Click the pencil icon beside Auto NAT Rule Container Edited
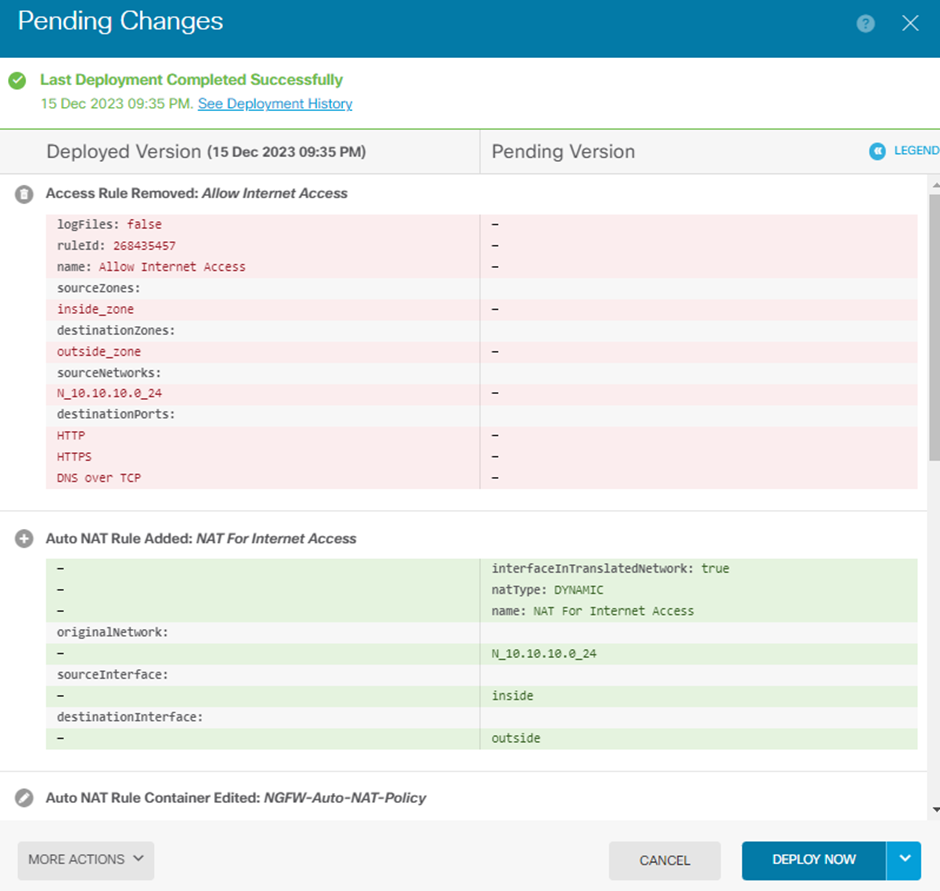940x891 pixels. pyautogui.click(x=24, y=798)
